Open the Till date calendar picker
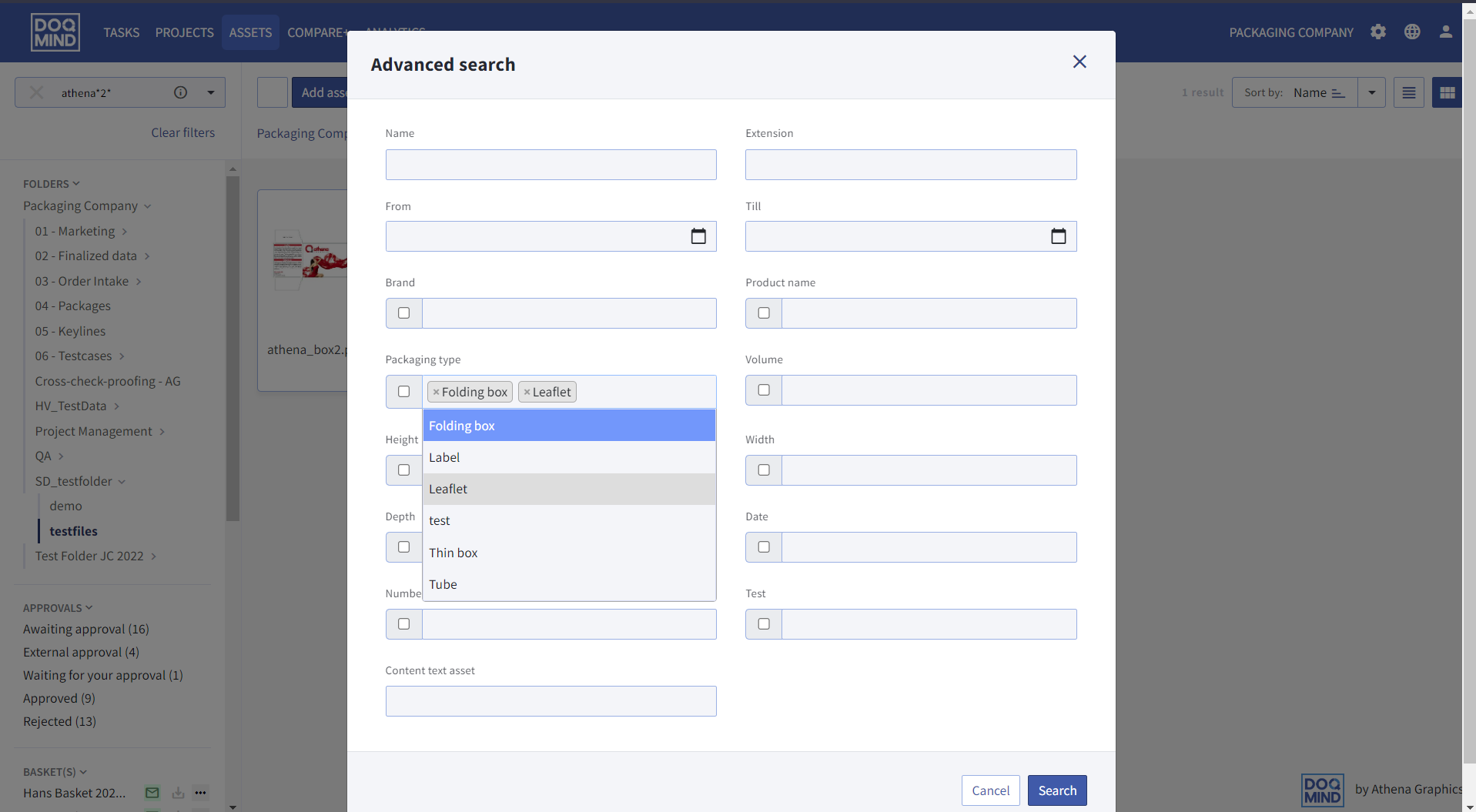The width and height of the screenshot is (1476, 812). [1058, 236]
